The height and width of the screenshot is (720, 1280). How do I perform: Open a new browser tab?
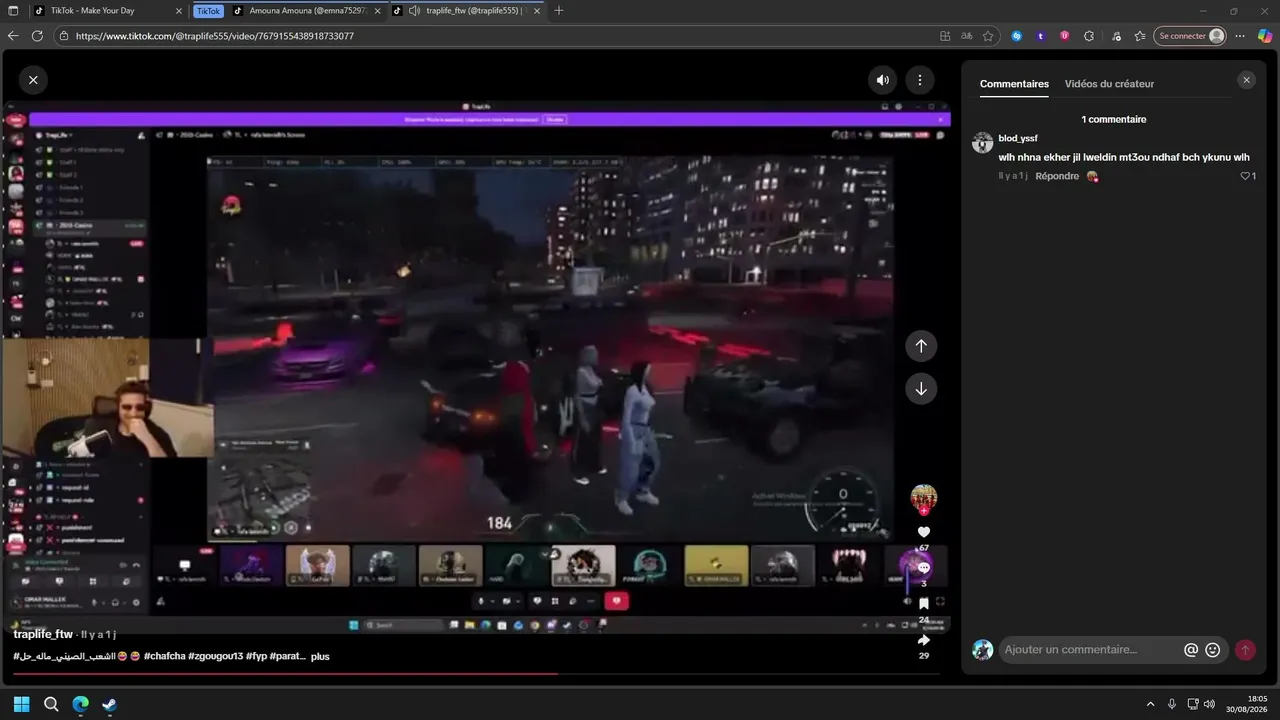558,11
